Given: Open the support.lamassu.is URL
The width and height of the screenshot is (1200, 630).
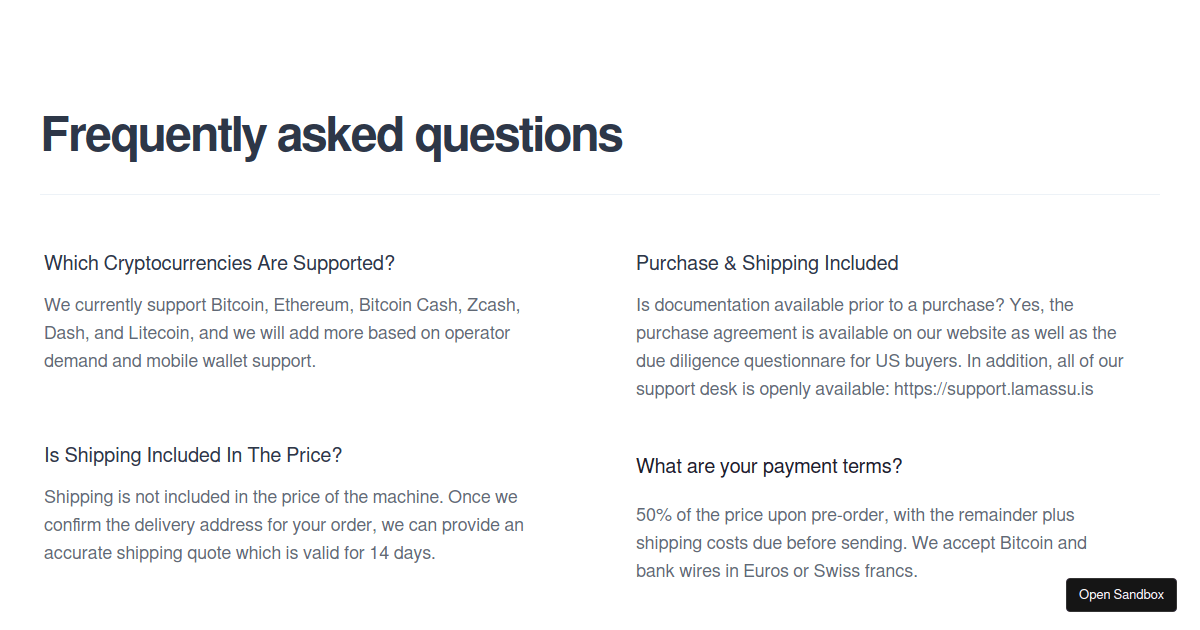Looking at the screenshot, I should pyautogui.click(x=994, y=389).
